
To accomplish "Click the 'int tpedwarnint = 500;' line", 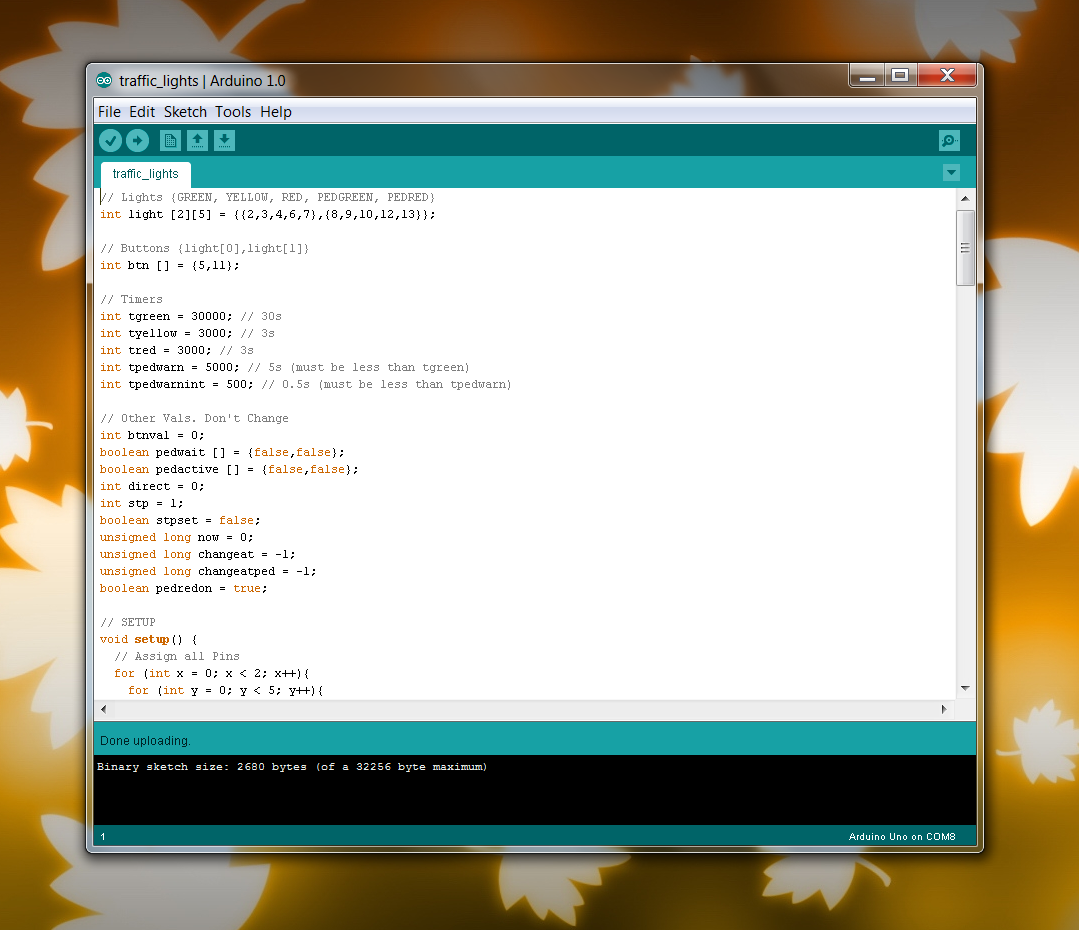I will coord(306,384).
